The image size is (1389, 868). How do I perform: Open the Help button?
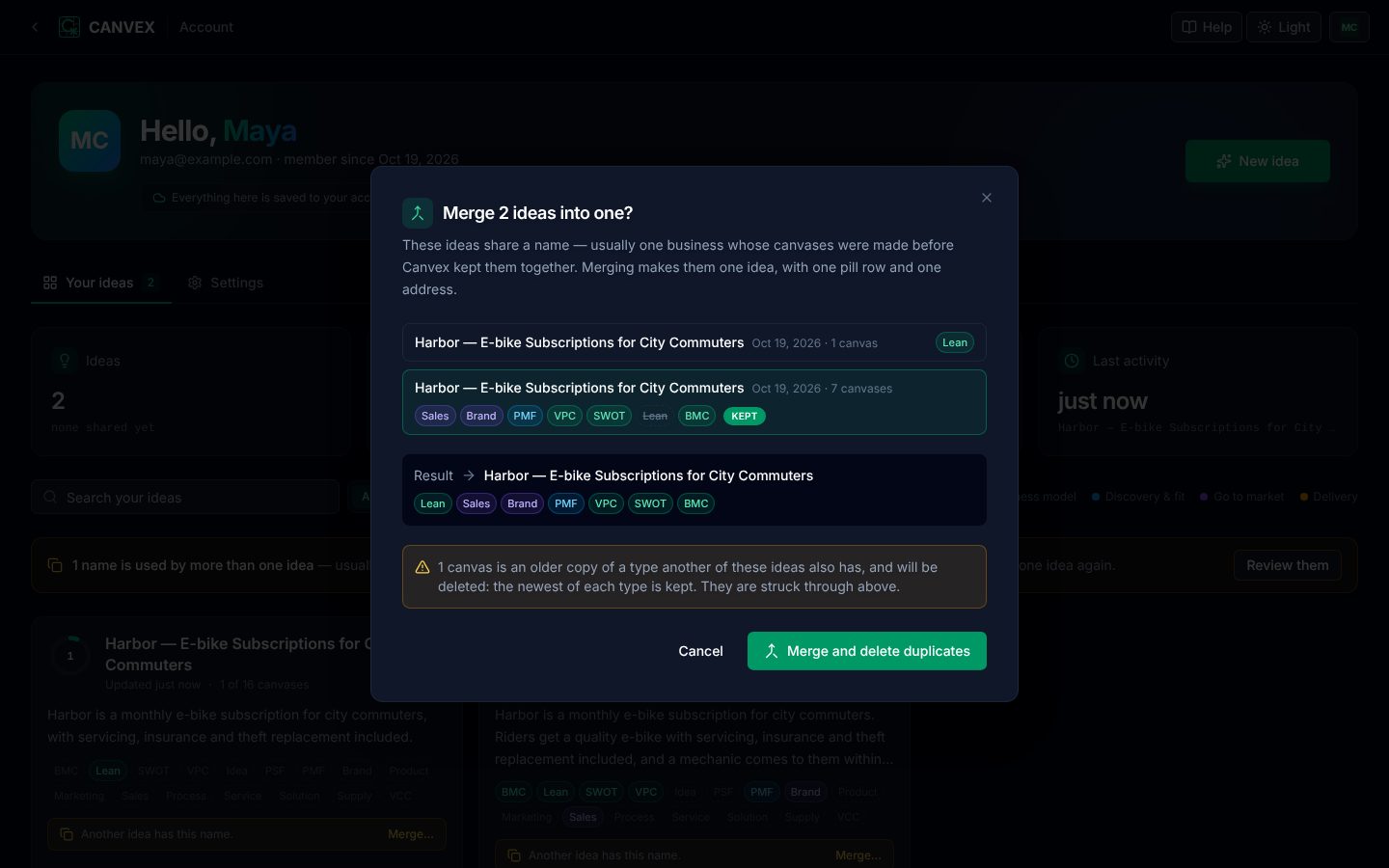click(x=1207, y=27)
